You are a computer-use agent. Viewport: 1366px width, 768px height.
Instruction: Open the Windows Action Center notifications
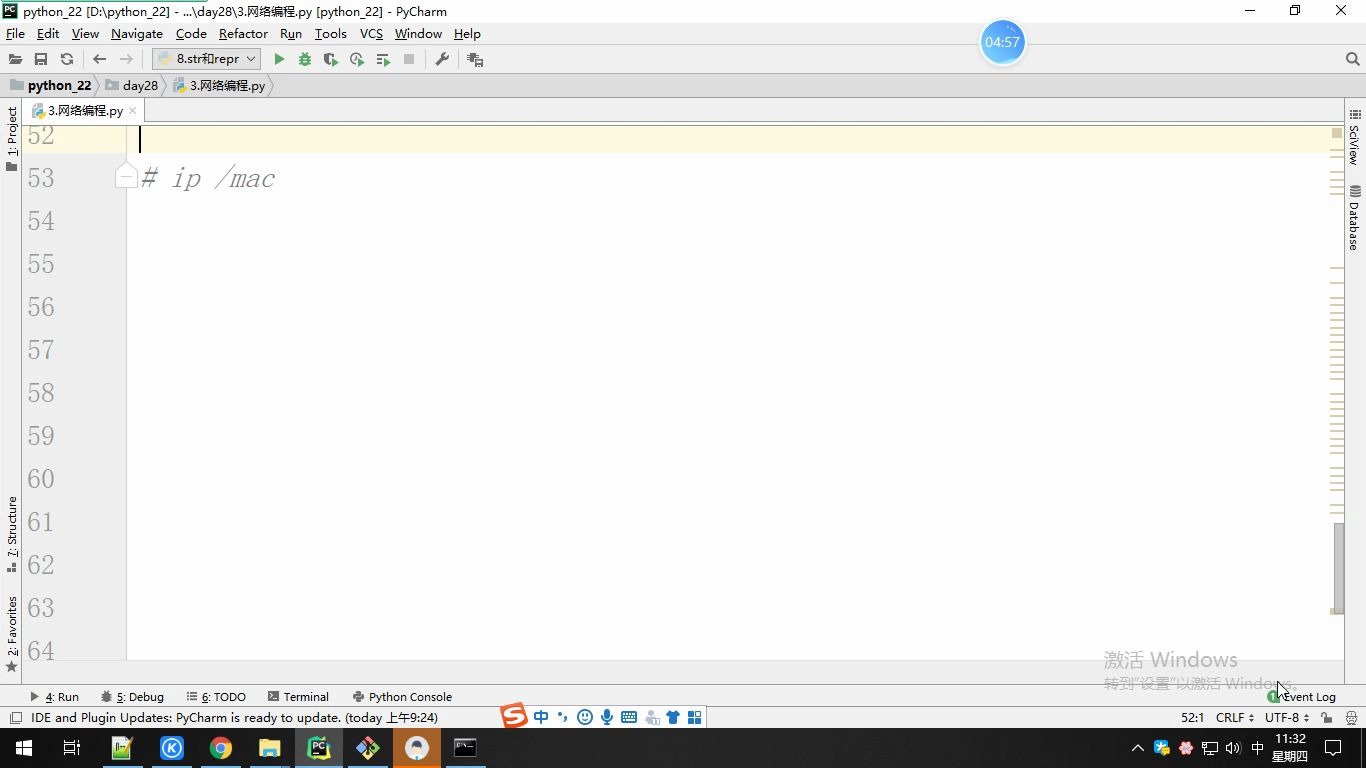tap(1333, 748)
